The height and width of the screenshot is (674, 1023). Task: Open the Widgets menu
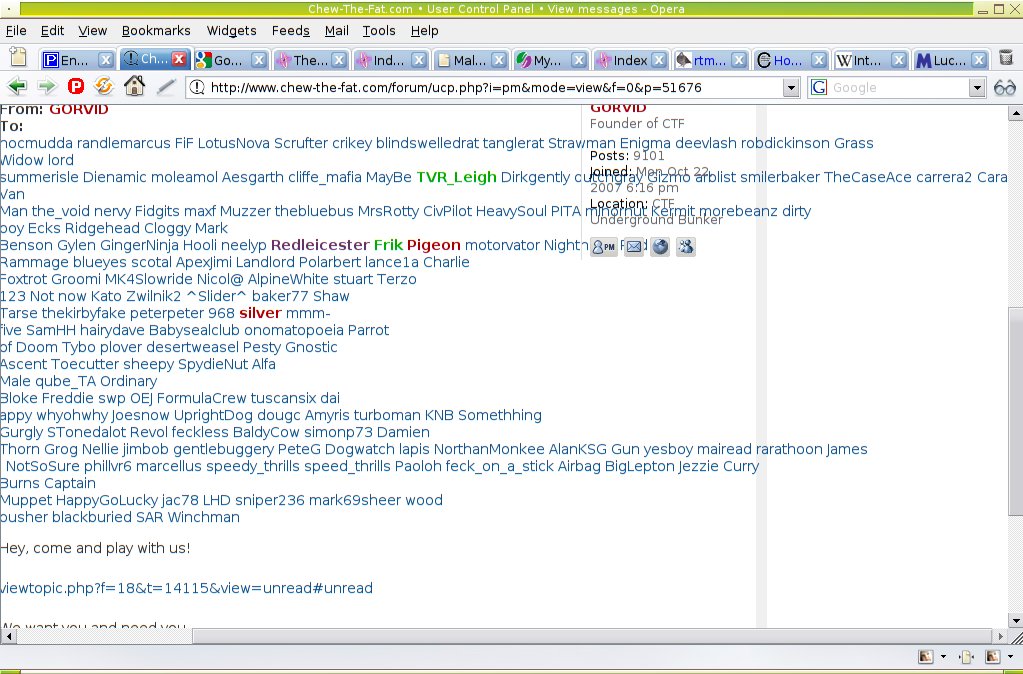[231, 31]
